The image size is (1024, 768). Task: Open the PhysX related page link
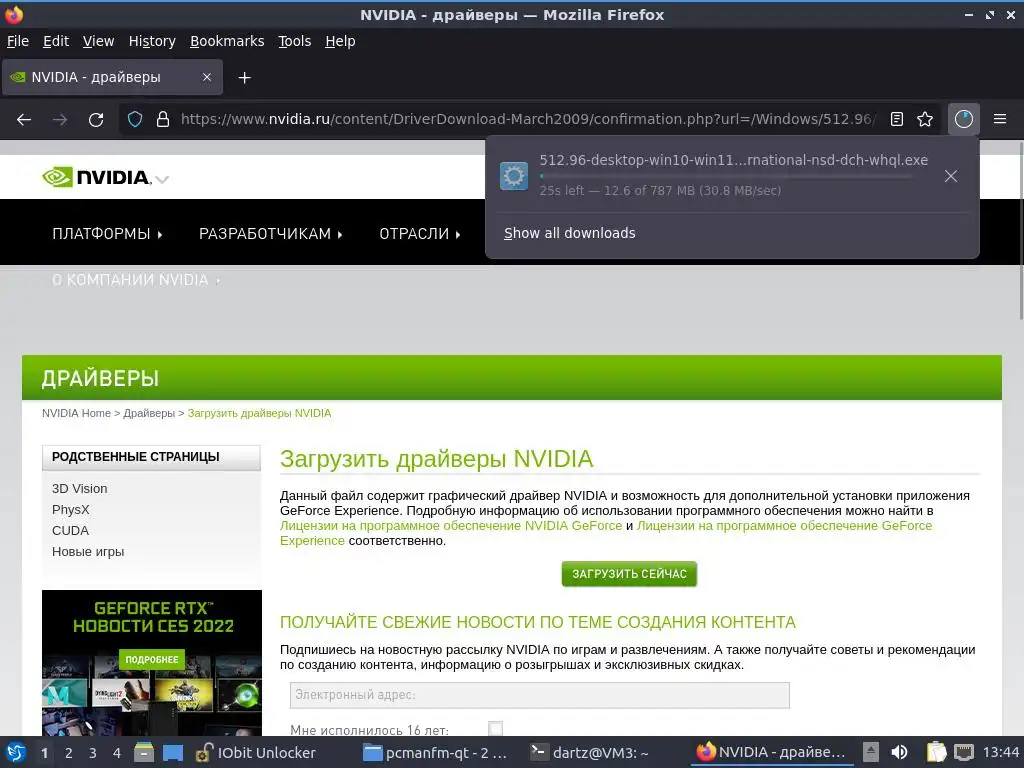[71, 509]
